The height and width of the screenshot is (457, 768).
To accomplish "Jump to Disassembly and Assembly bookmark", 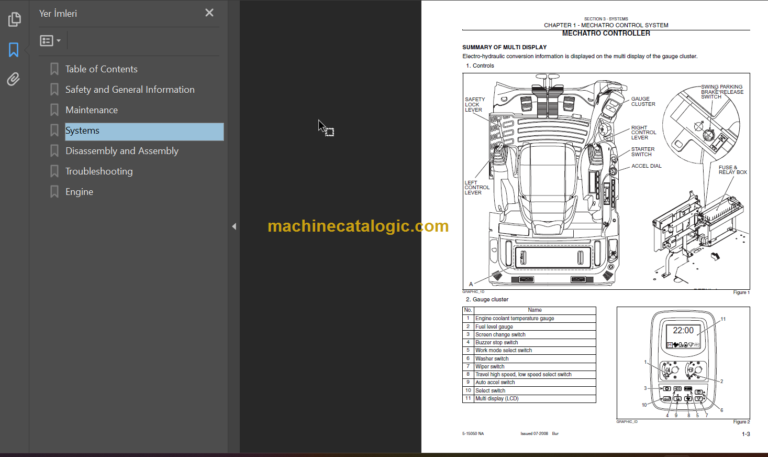I will 122,151.
